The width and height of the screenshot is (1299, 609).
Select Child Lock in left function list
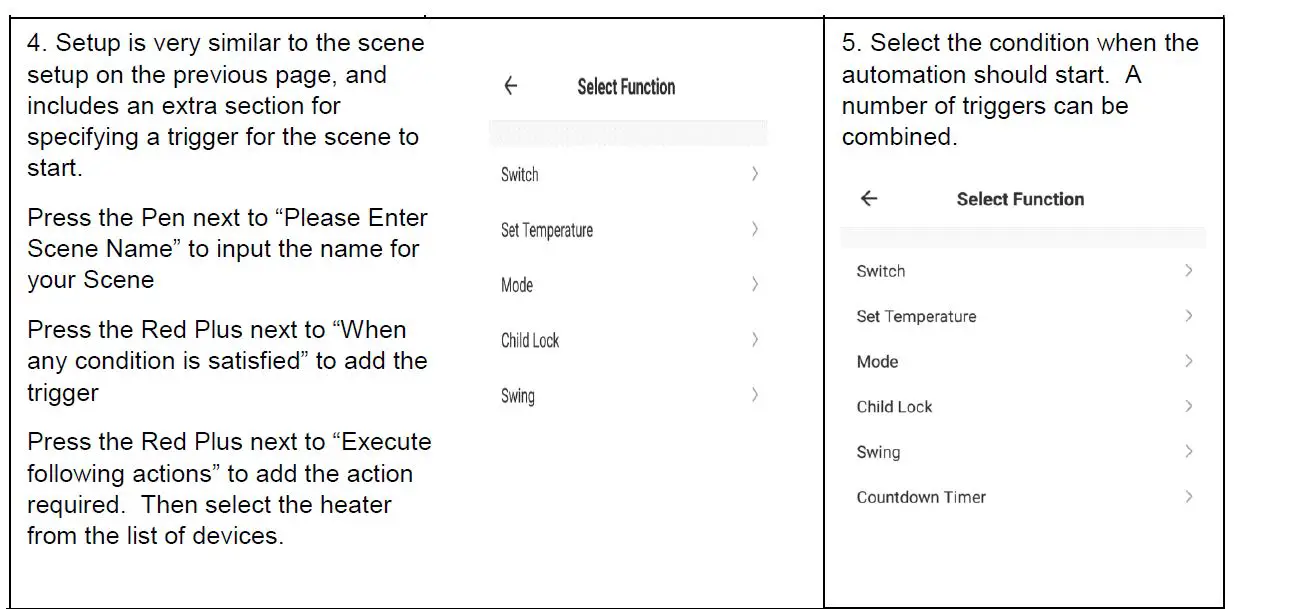(530, 340)
